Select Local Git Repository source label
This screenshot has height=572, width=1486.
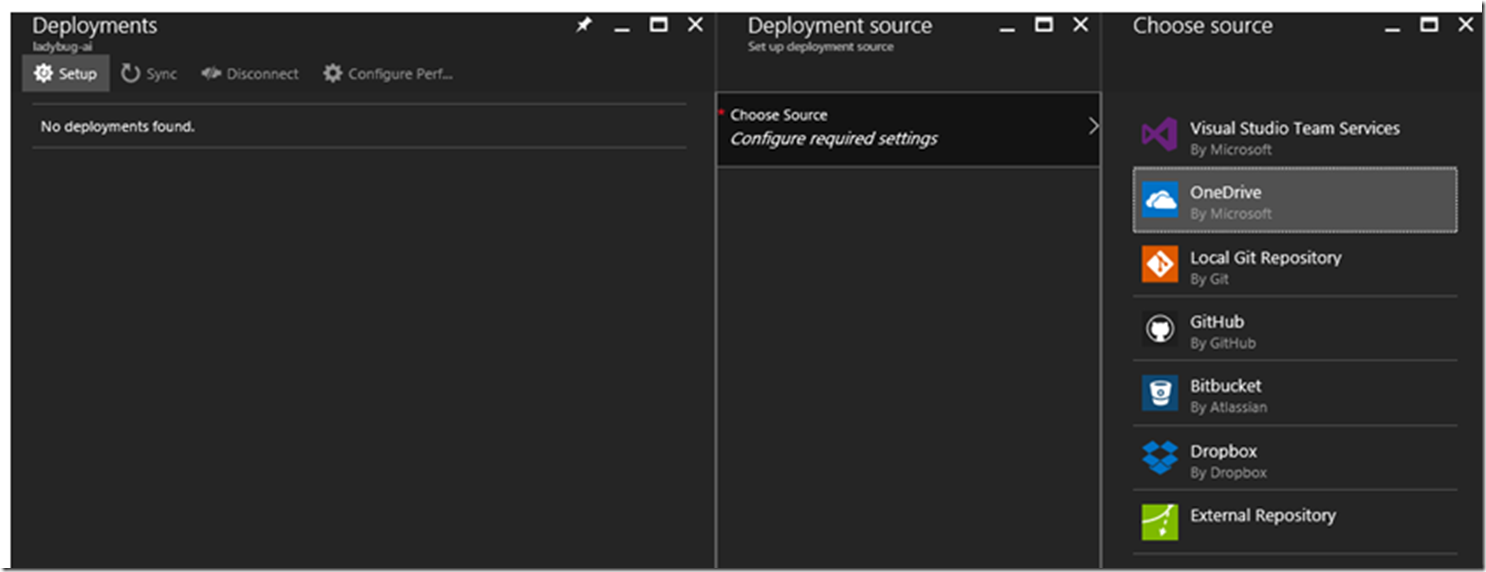click(x=1266, y=257)
